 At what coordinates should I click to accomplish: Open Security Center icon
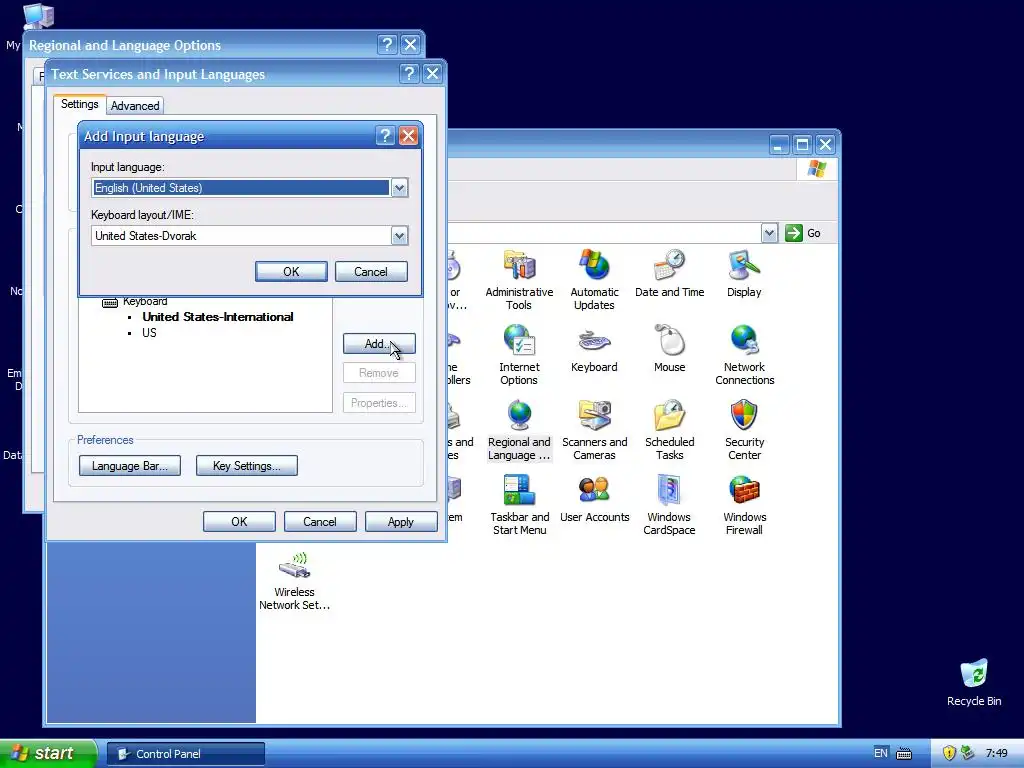[744, 430]
